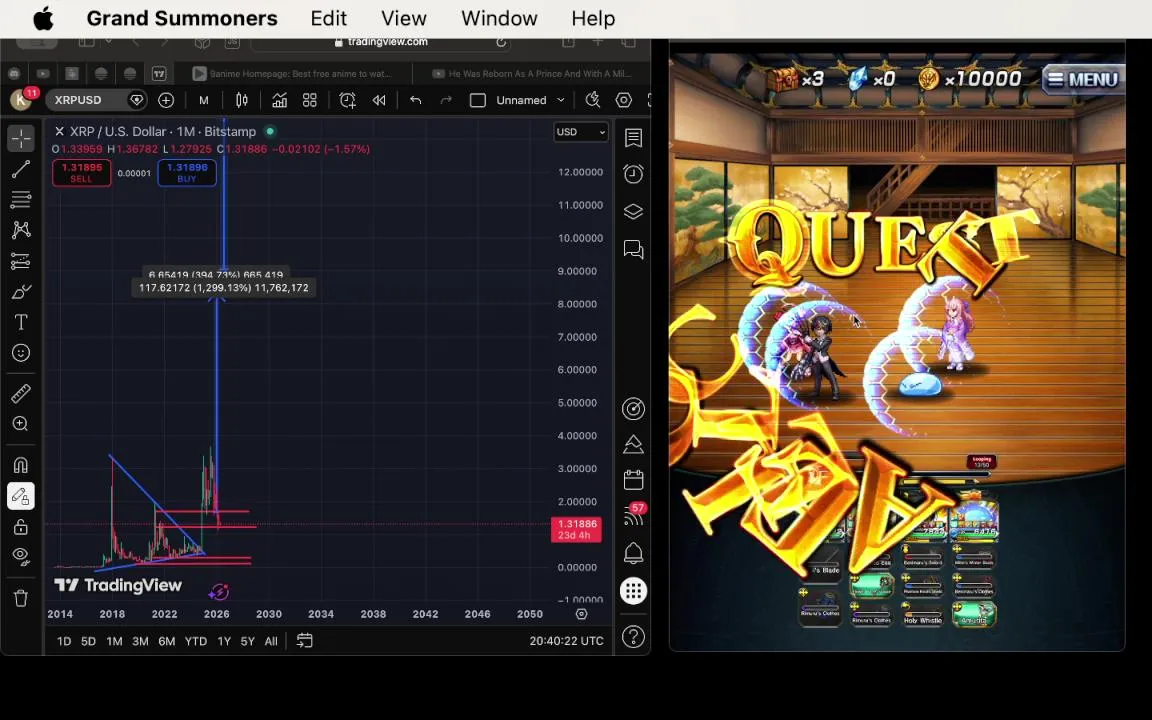Open the alerts panel clock icon
The height and width of the screenshot is (720, 1152).
click(x=633, y=173)
